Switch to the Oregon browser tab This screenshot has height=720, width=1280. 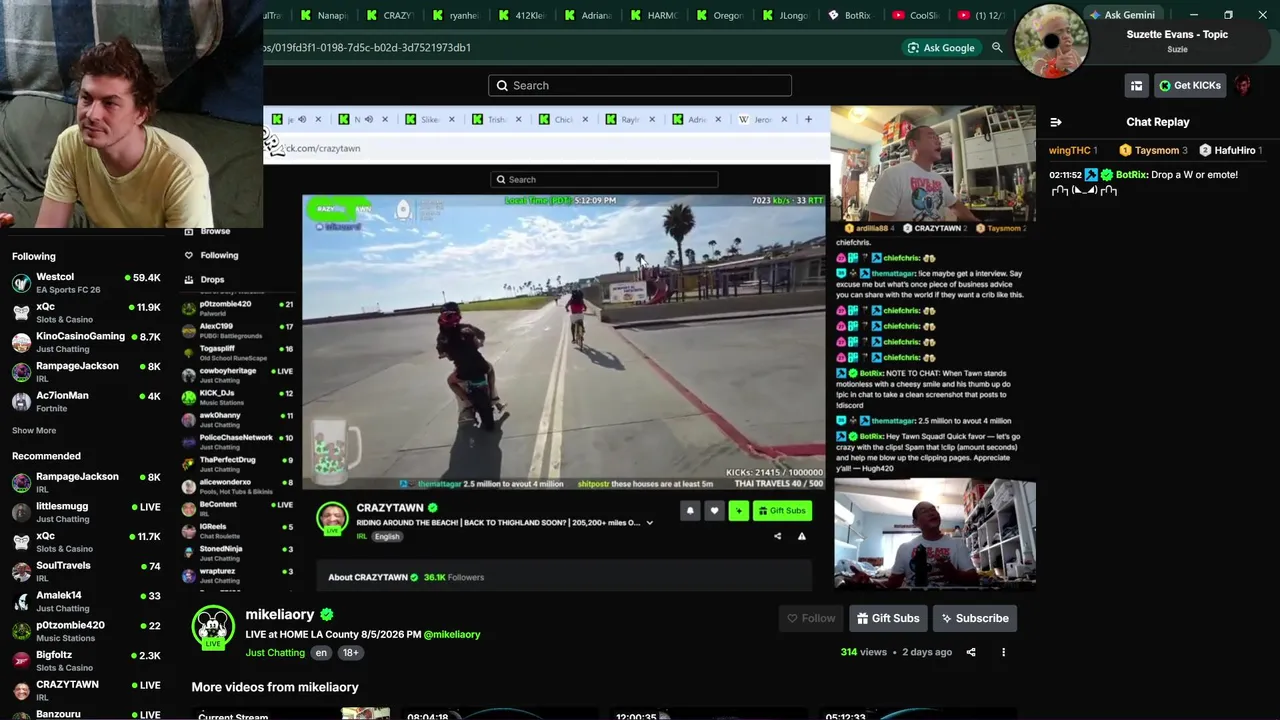(x=720, y=15)
